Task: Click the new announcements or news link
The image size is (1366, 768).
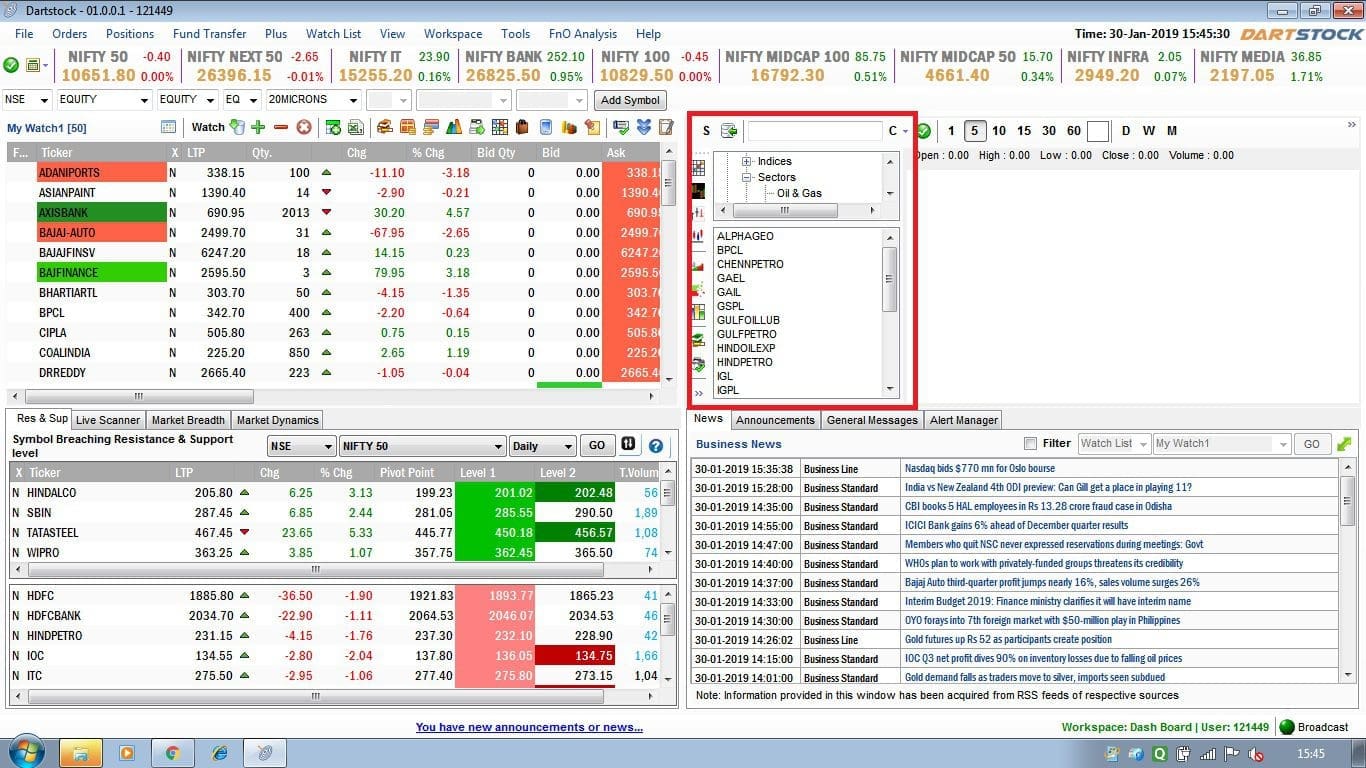Action: (529, 727)
